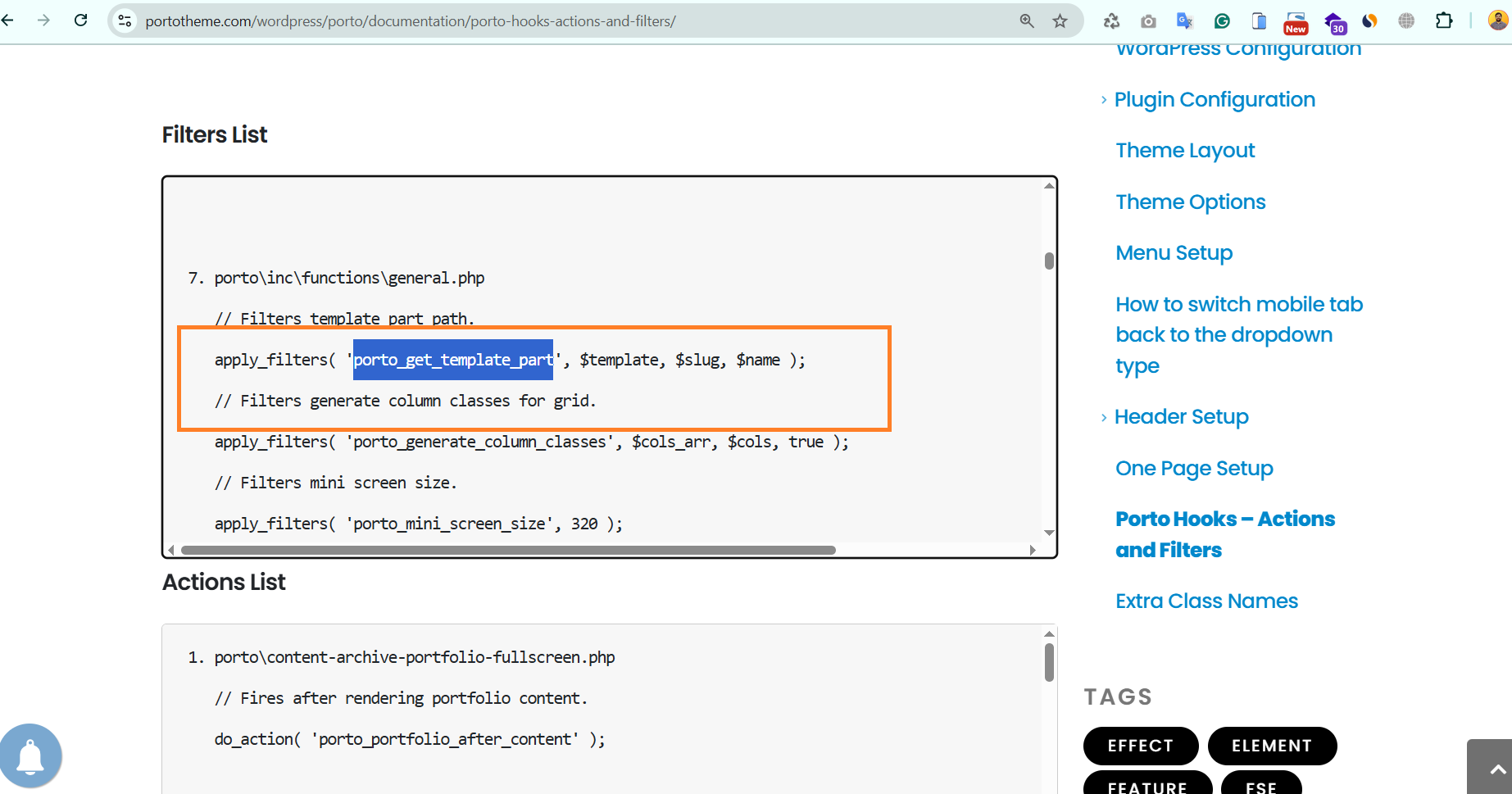Viewport: 1512px width, 794px height.
Task: Select the EFFECT tag
Action: coord(1141,746)
